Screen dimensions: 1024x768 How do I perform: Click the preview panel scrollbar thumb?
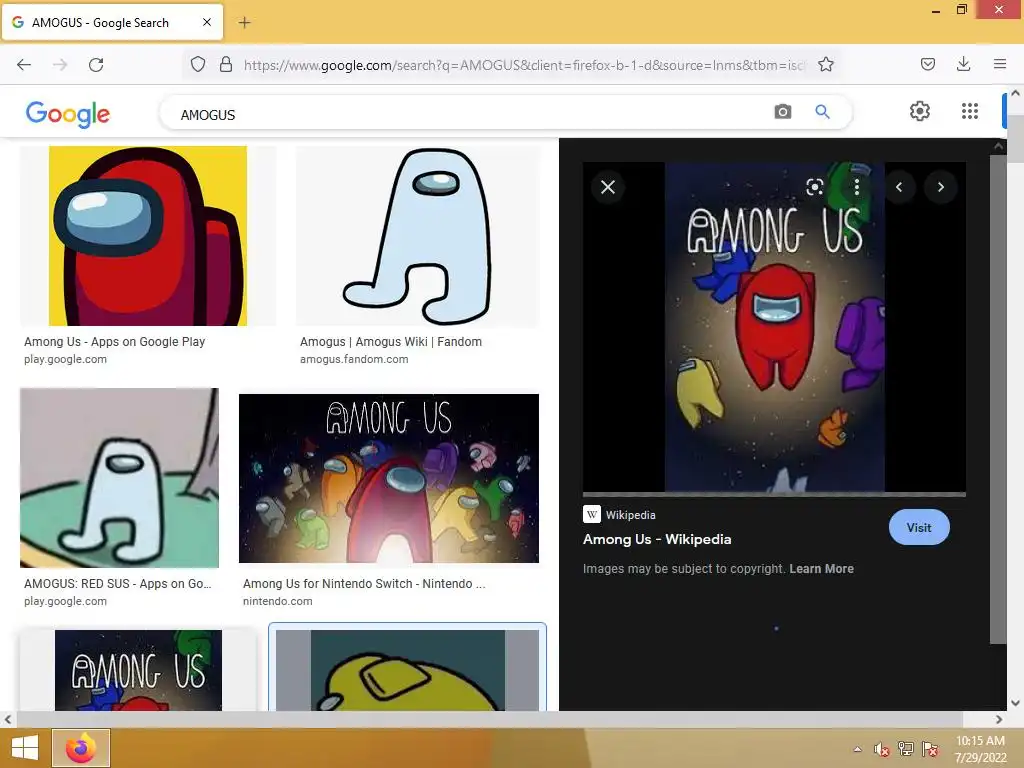pyautogui.click(x=999, y=398)
